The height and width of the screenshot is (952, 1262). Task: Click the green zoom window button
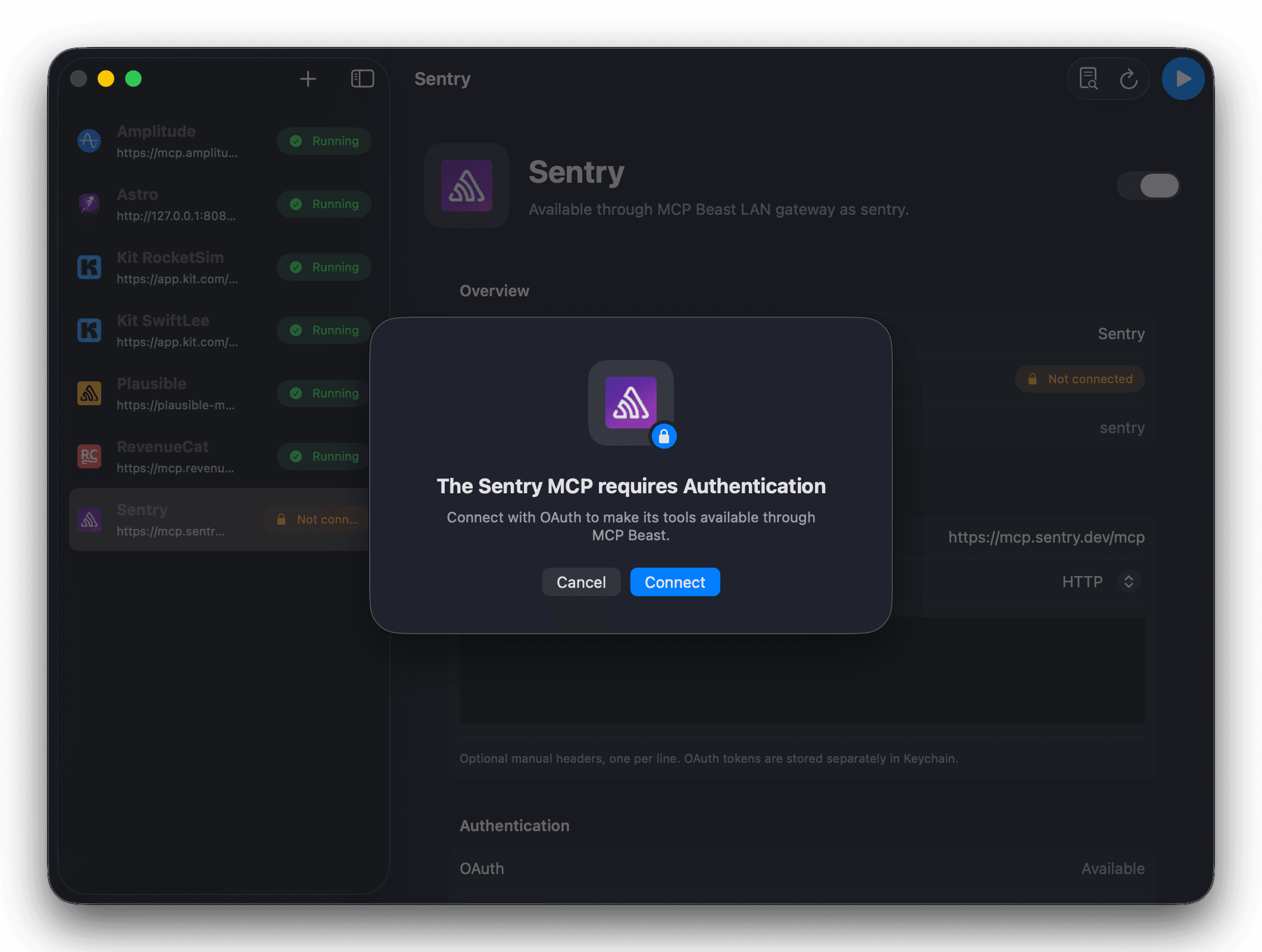pos(133,79)
